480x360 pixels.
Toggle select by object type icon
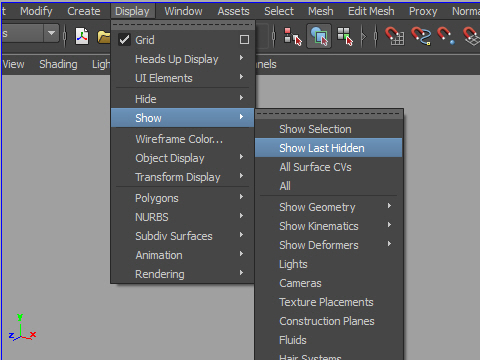319,36
